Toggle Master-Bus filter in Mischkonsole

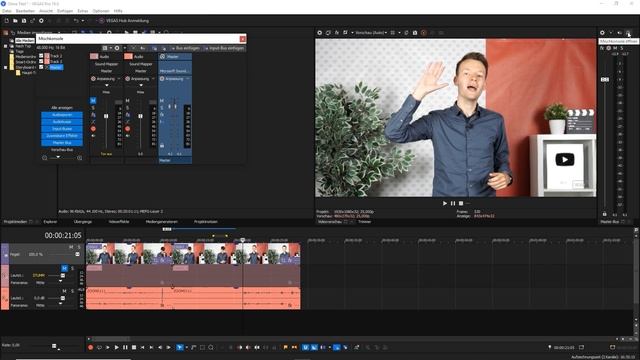(x=62, y=143)
